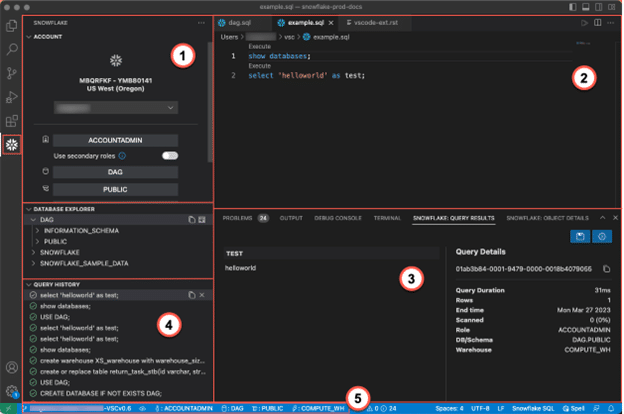Viewport: 624px width, 414px height.
Task: Open the Explorer view in activity bar
Action: coord(12,26)
